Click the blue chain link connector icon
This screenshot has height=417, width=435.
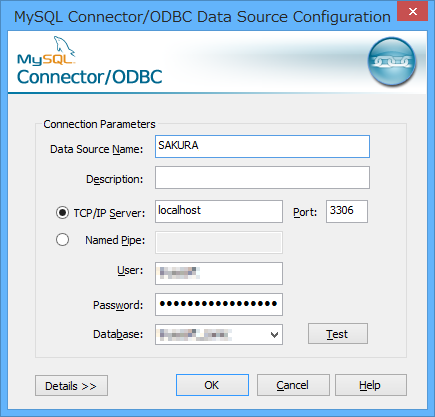[x=392, y=62]
